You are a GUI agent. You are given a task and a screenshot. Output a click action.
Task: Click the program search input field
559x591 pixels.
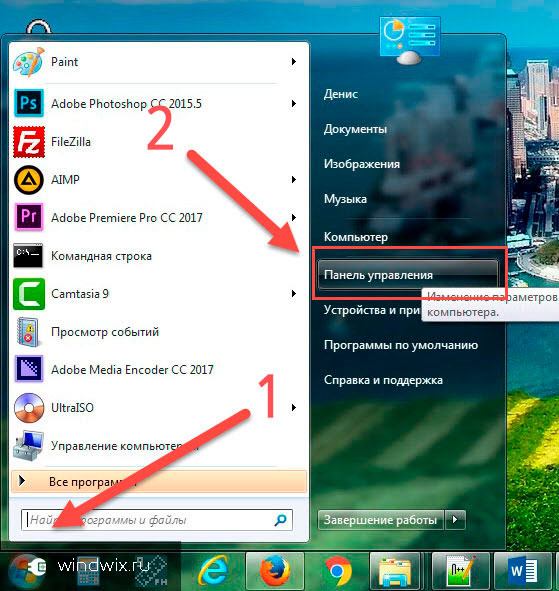[x=157, y=520]
